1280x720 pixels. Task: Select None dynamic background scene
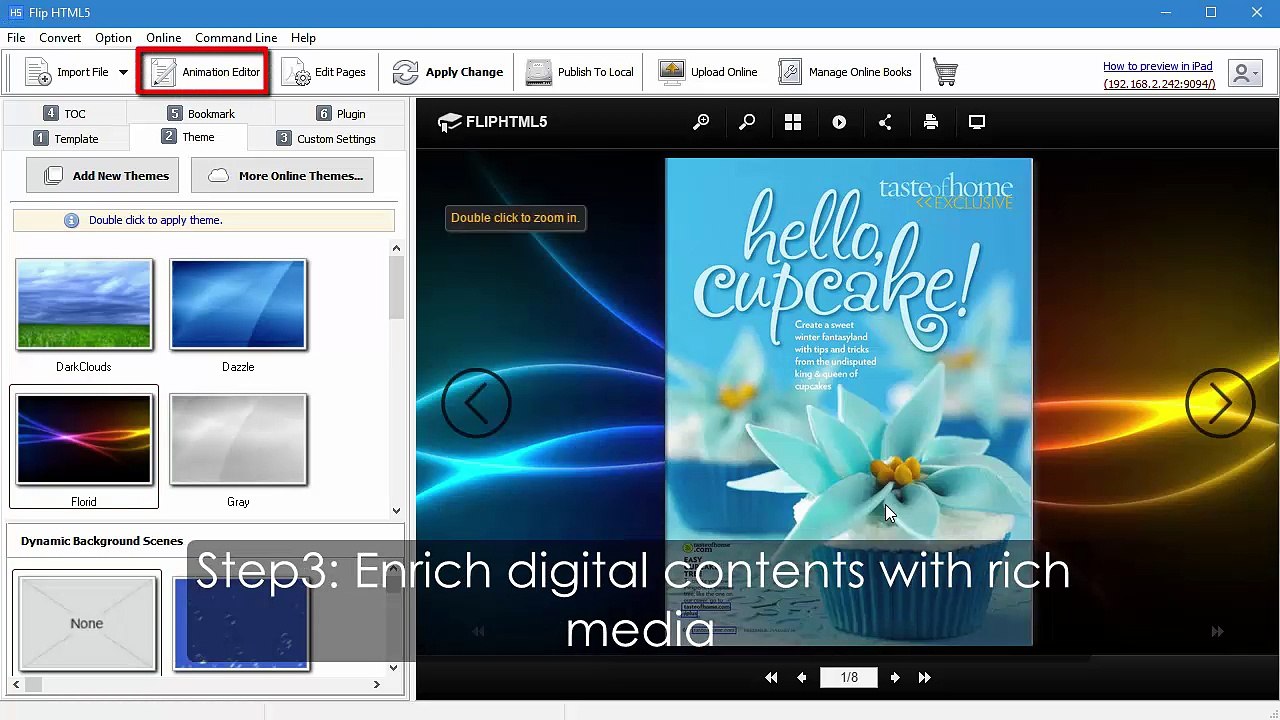tap(87, 622)
